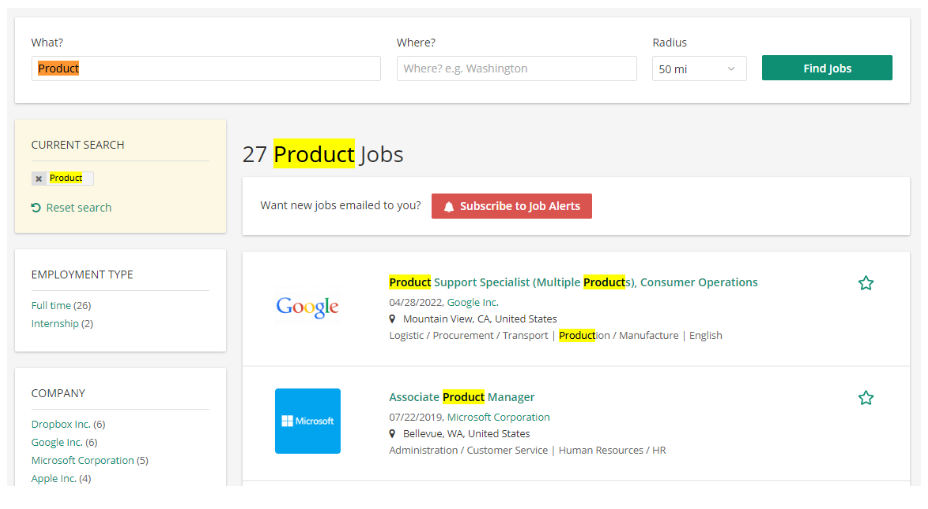Open Associate Product Manager job title link

click(x=462, y=397)
